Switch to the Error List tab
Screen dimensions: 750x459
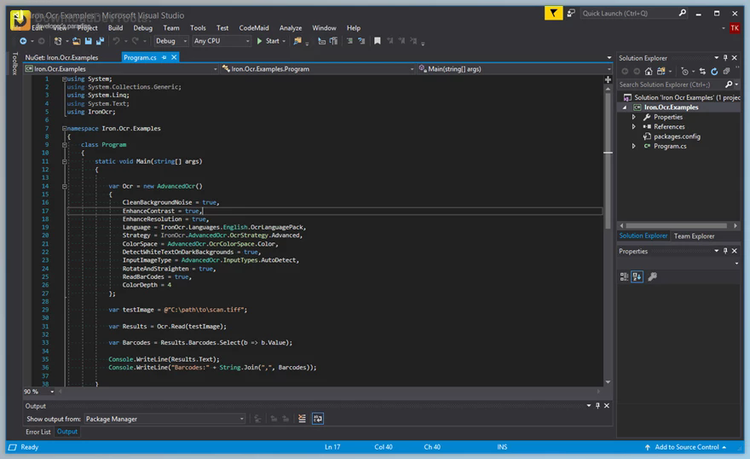click(x=38, y=432)
